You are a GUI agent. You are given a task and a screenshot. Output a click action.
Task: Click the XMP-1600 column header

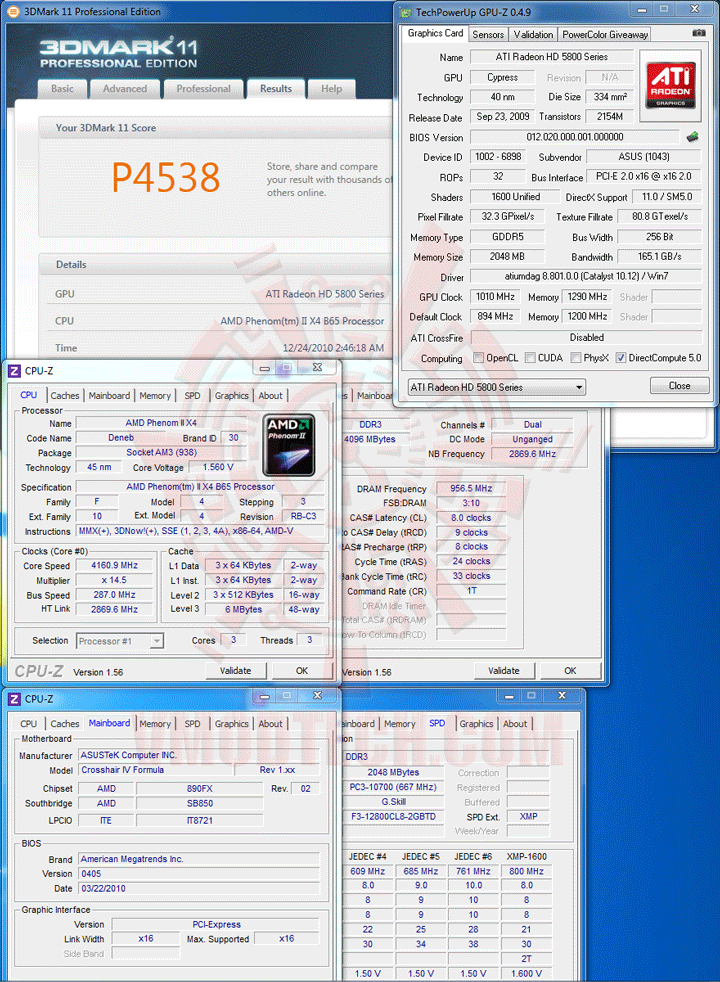tap(527, 857)
